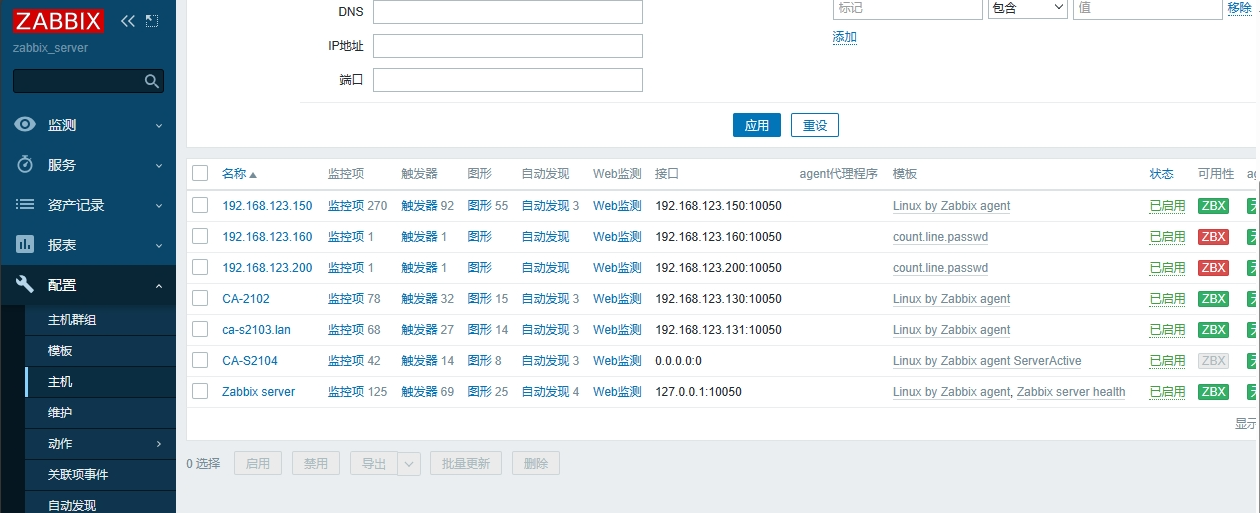This screenshot has height=513, width=1260.
Task: Open 模板 templates menu item
Action: 61,351
